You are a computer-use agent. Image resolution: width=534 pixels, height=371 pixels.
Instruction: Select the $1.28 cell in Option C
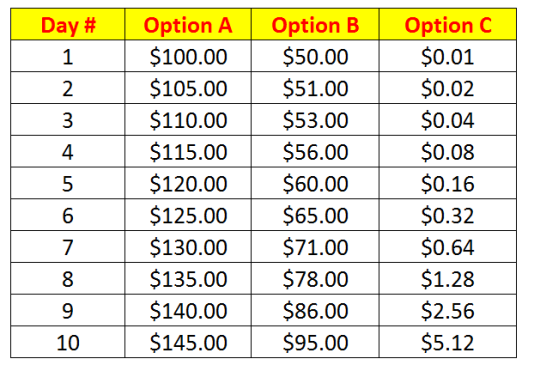(448, 279)
